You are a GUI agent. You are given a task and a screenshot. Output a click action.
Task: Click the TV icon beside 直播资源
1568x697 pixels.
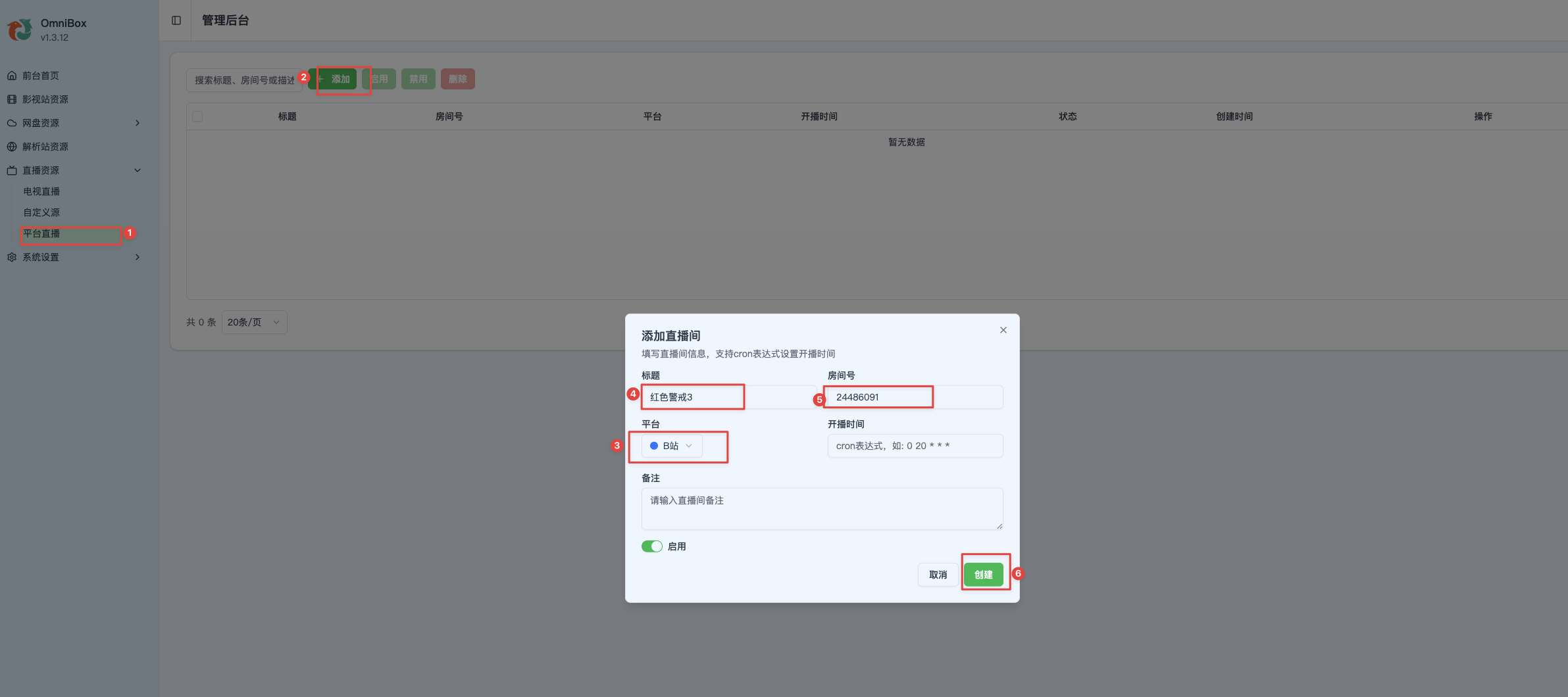12,170
